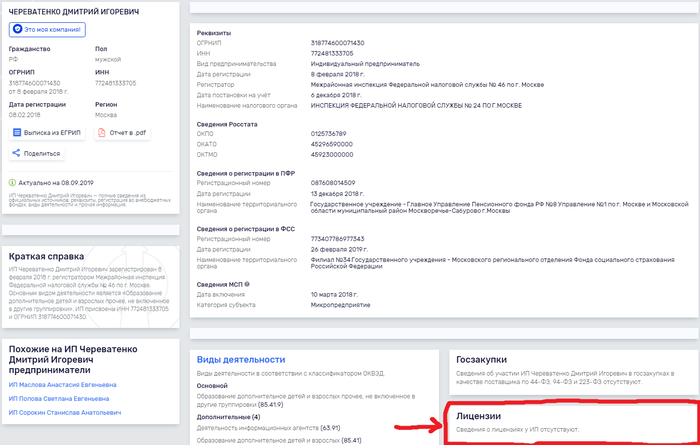700x445 pixels.
Task: Open the 'ИП Маслова Анастасия Евгеньевна' link
Action: (x=61, y=384)
